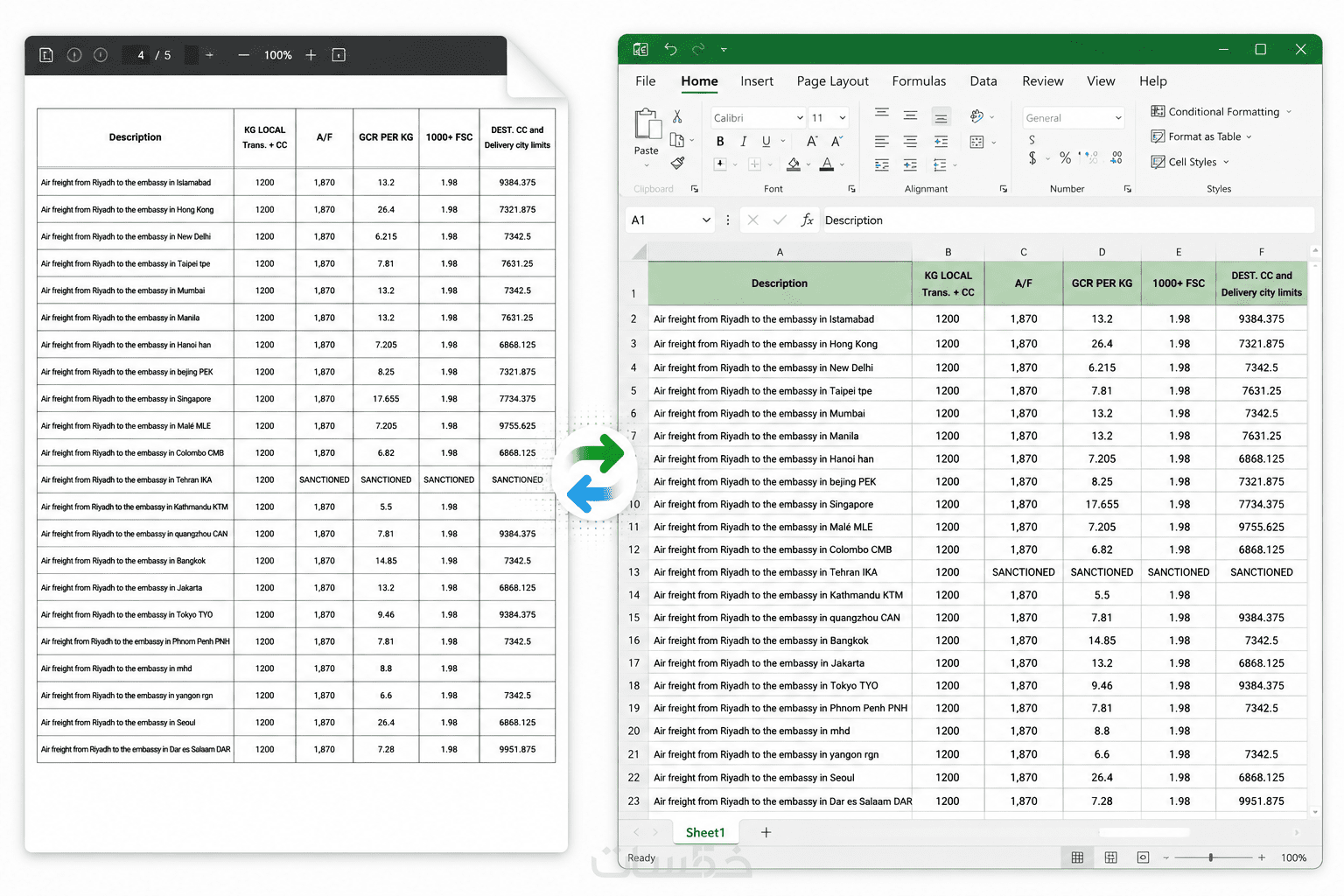Switch to the Review tab
Viewport: 1344px width, 896px height.
click(1043, 81)
